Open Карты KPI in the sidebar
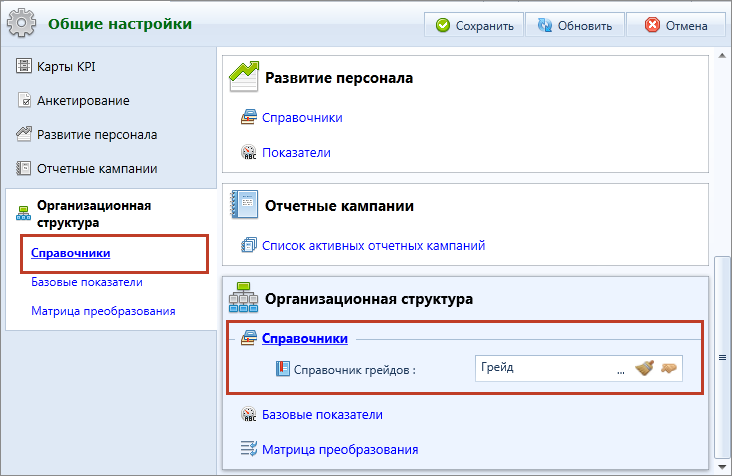Viewport: 732px width, 476px height. click(x=66, y=67)
